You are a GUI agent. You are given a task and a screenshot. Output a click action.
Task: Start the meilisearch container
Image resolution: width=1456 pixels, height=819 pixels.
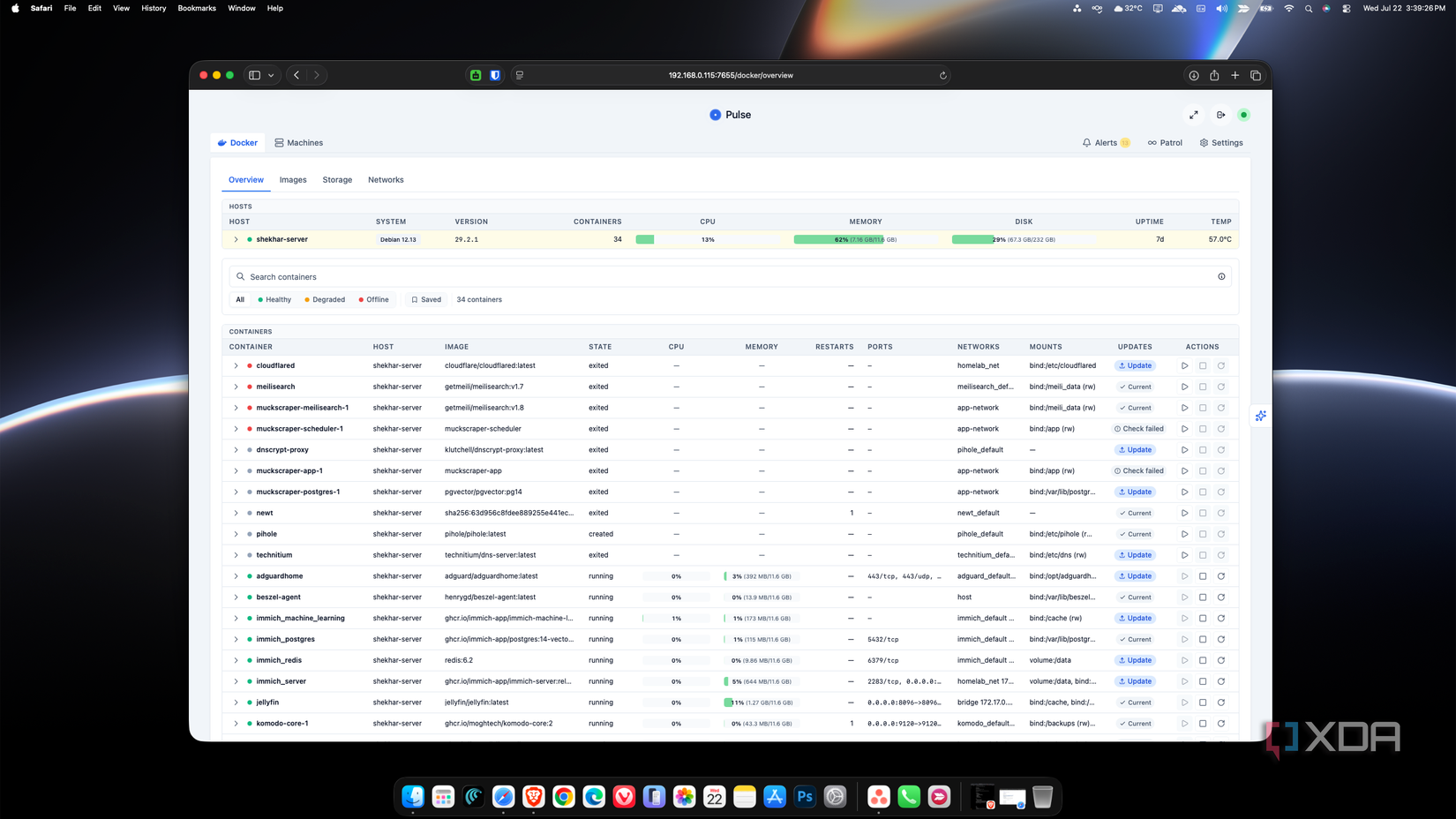pos(1184,387)
